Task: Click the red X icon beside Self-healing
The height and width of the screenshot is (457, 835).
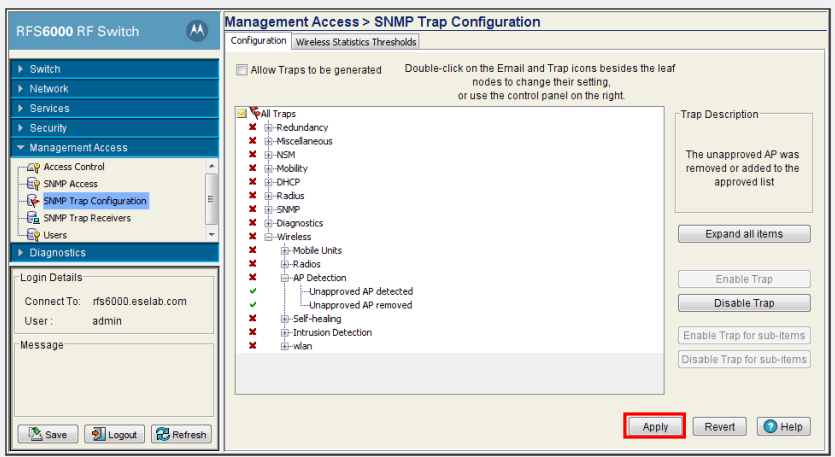Action: 253,318
